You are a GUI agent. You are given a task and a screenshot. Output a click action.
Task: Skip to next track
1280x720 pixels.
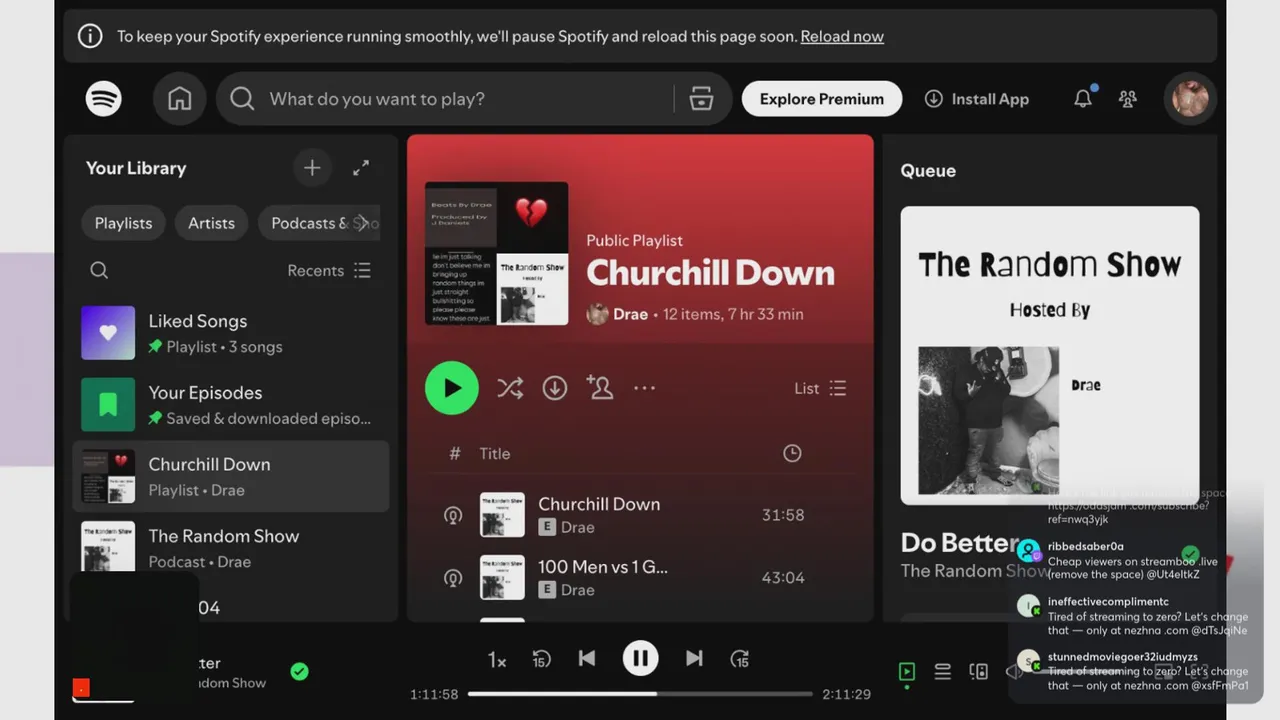tap(694, 658)
